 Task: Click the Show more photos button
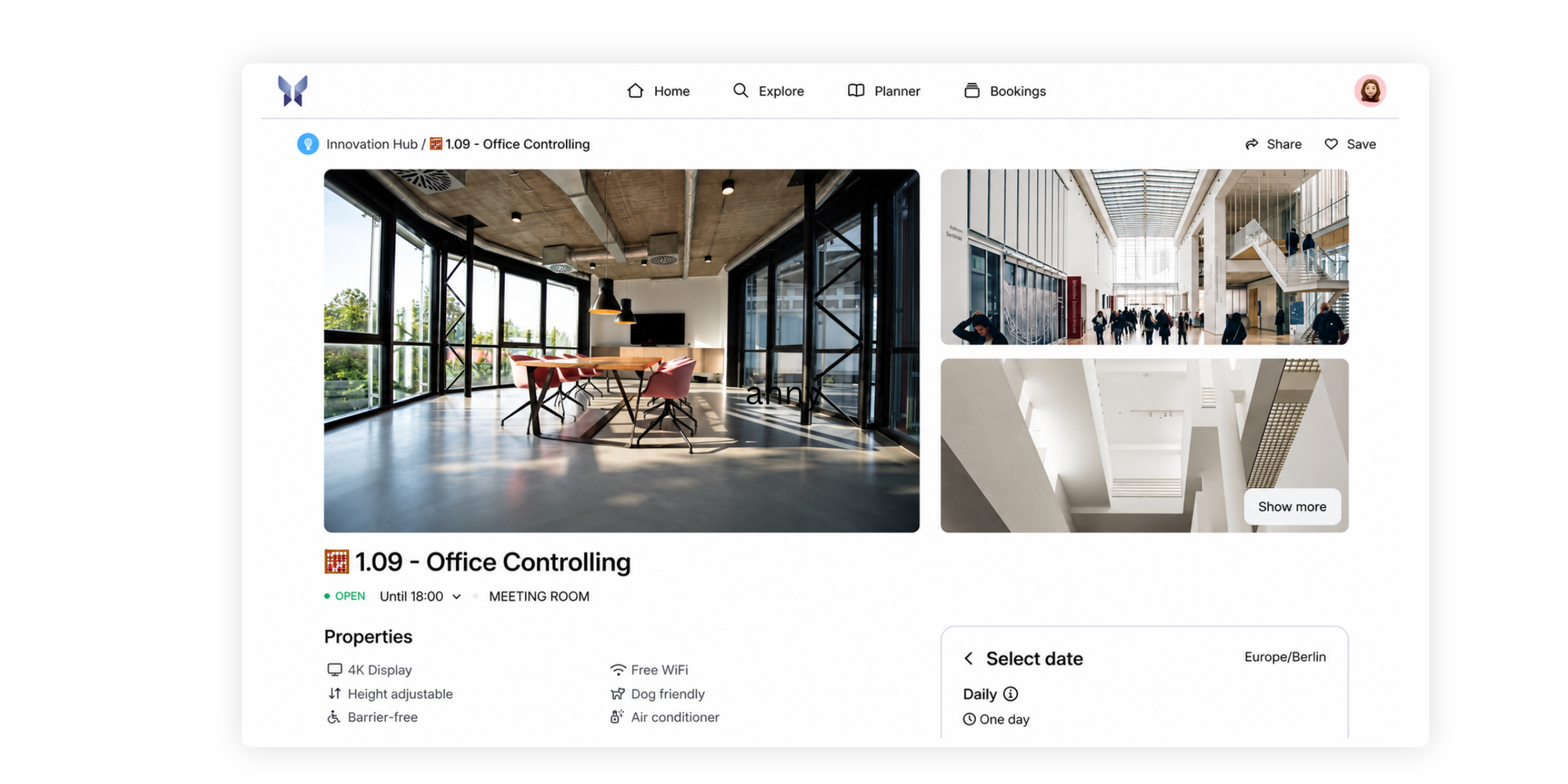click(1292, 506)
